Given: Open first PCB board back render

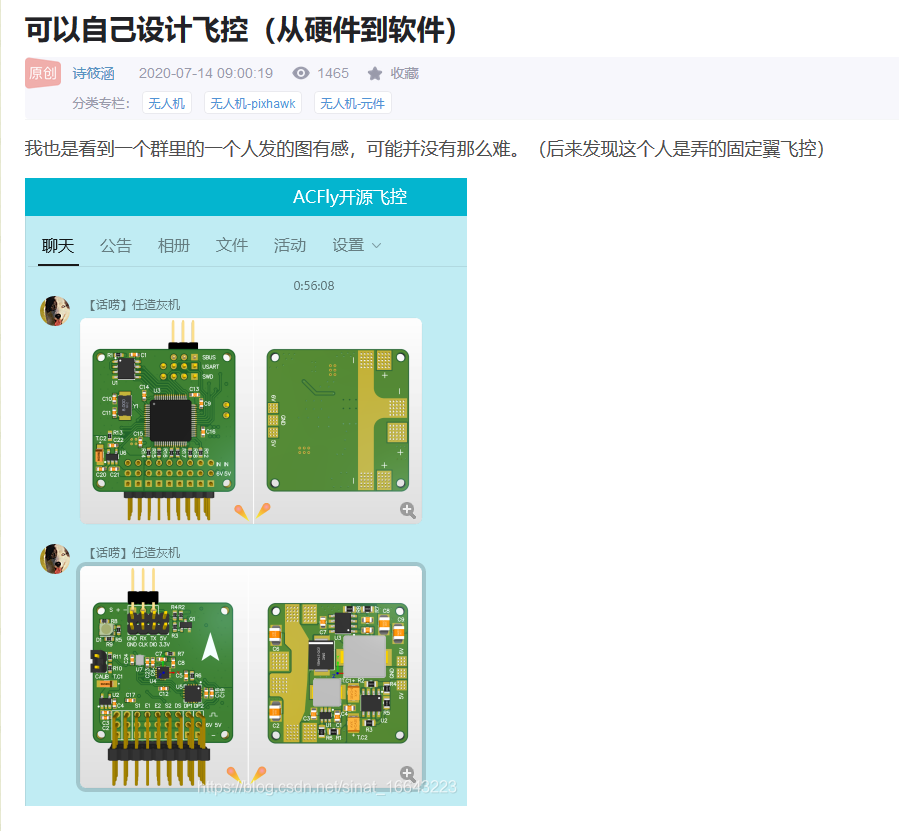Looking at the screenshot, I should click(338, 421).
